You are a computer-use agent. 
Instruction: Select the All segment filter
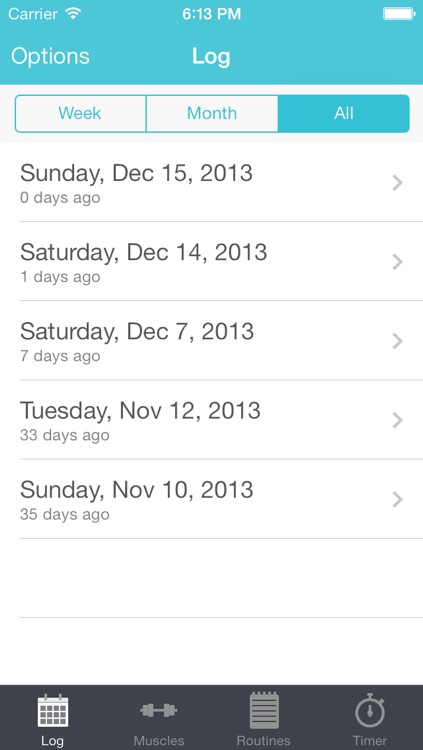pos(344,113)
